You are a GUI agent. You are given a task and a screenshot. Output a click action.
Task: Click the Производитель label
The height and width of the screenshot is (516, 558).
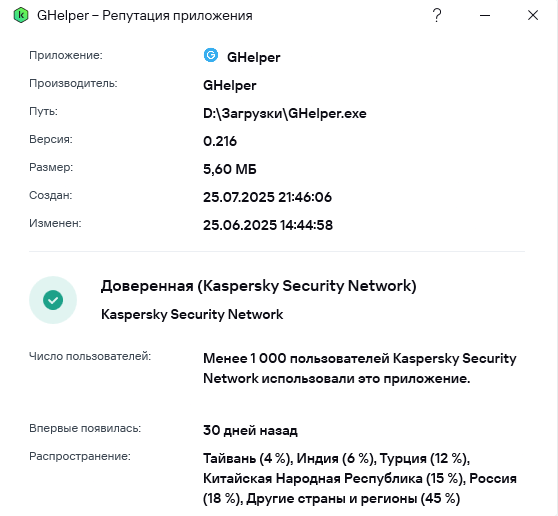(73, 83)
